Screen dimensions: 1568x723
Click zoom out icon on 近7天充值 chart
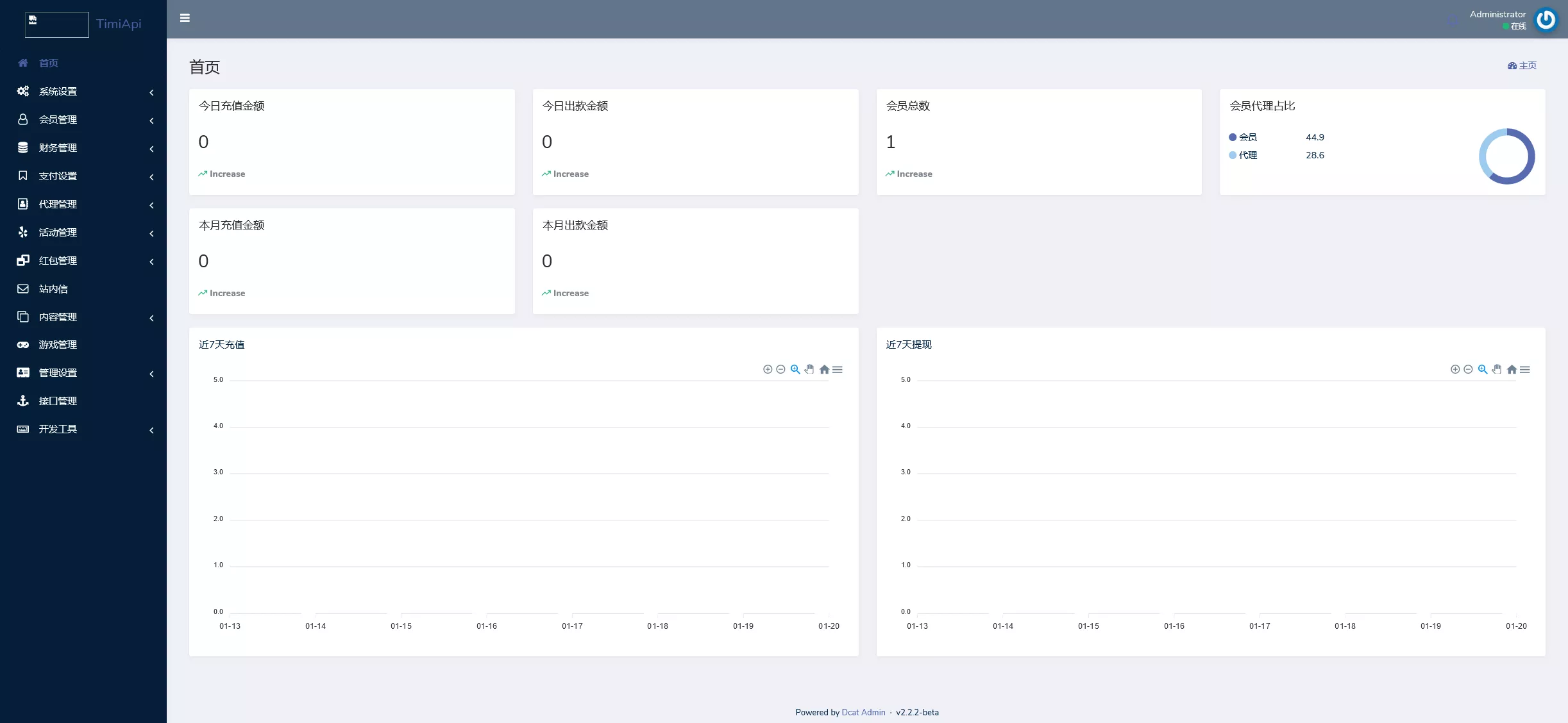(x=780, y=369)
